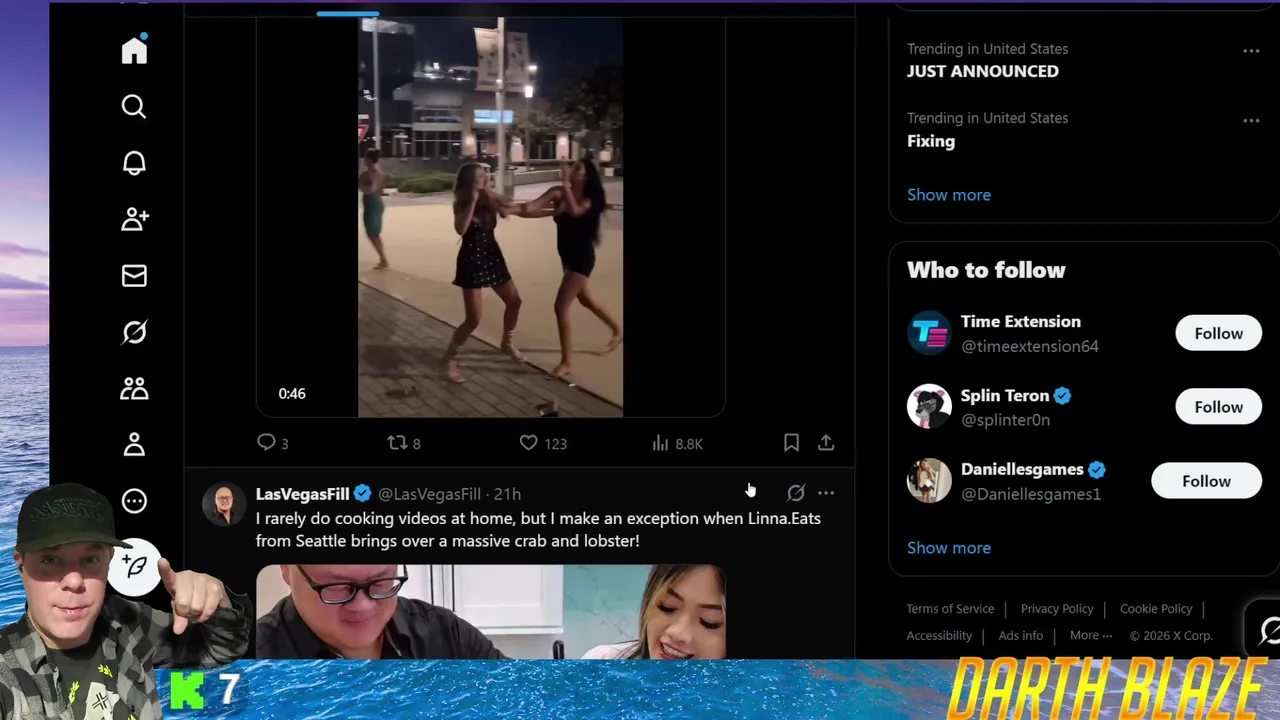Follow Time Extension
The image size is (1280, 720).
pyautogui.click(x=1218, y=333)
